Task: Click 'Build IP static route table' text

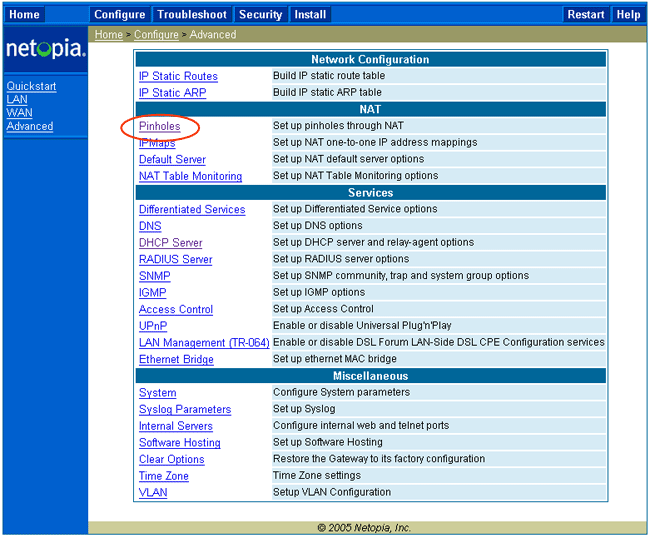Action: 329,76
